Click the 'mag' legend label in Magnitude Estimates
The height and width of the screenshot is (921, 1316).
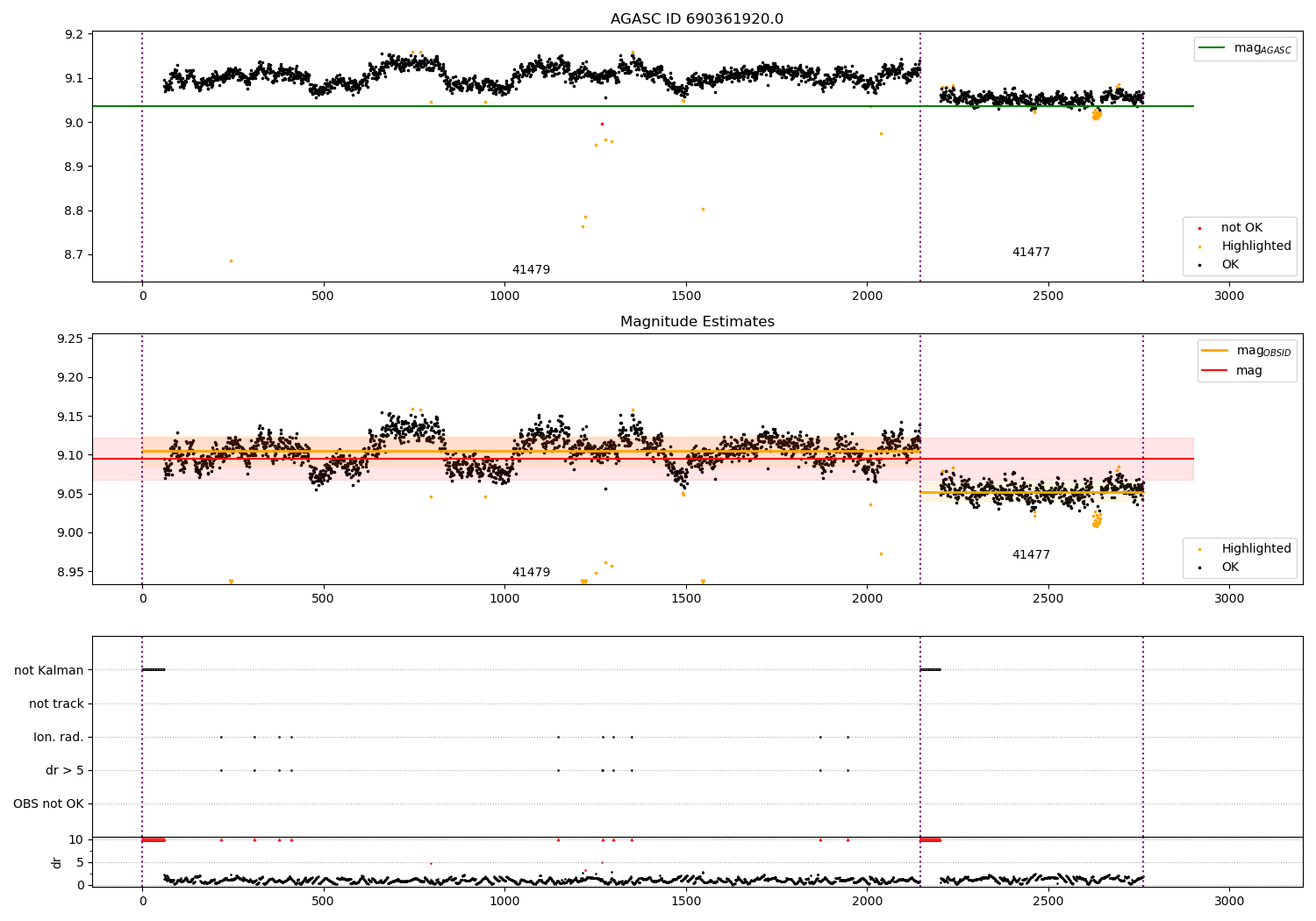(1249, 371)
